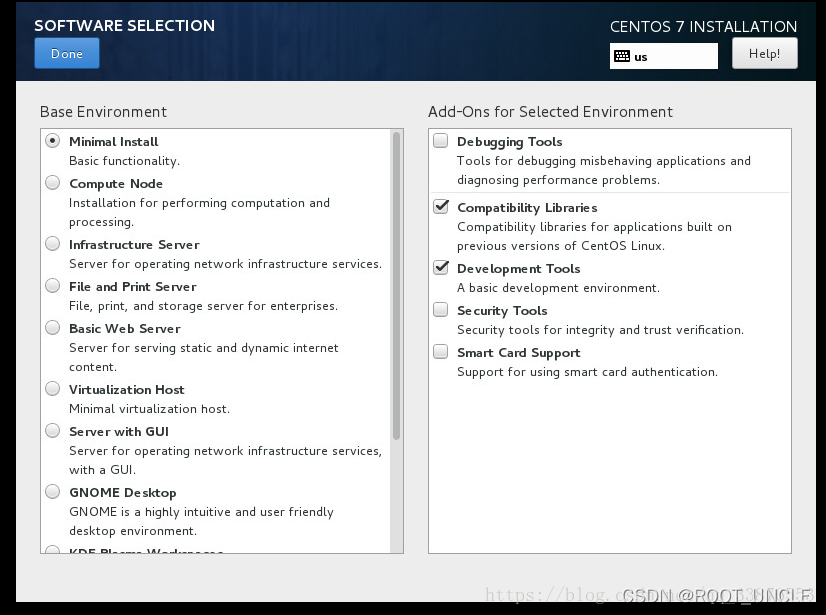This screenshot has width=826, height=615.
Task: Select Basic Web Server radio button
Action: [x=53, y=327]
